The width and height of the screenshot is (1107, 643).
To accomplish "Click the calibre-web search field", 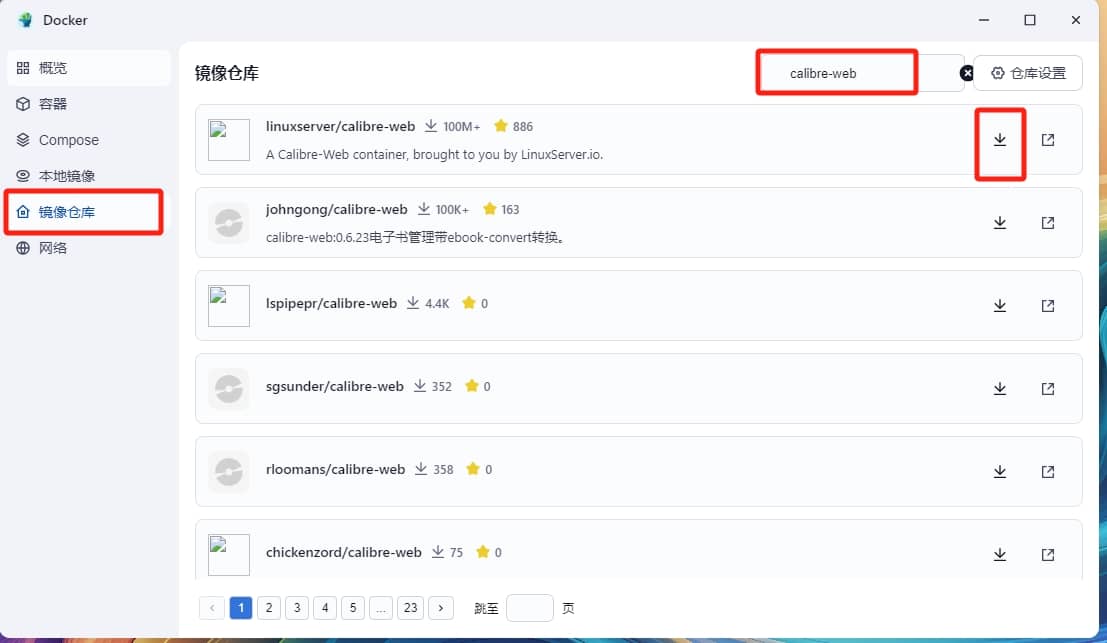I will click(860, 73).
